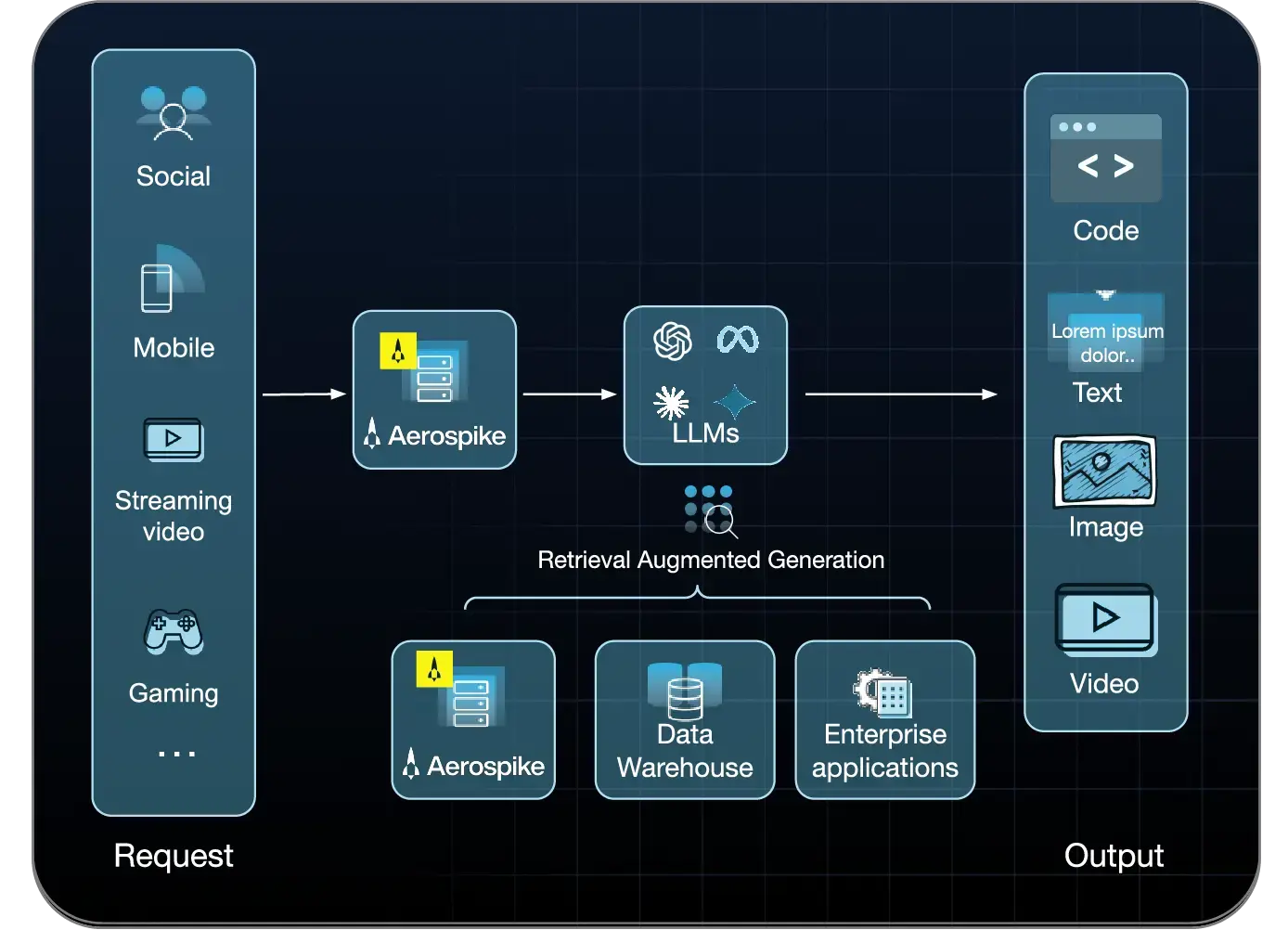Click the Streaming video label
The width and height of the screenshot is (1288, 930).
click(x=174, y=516)
